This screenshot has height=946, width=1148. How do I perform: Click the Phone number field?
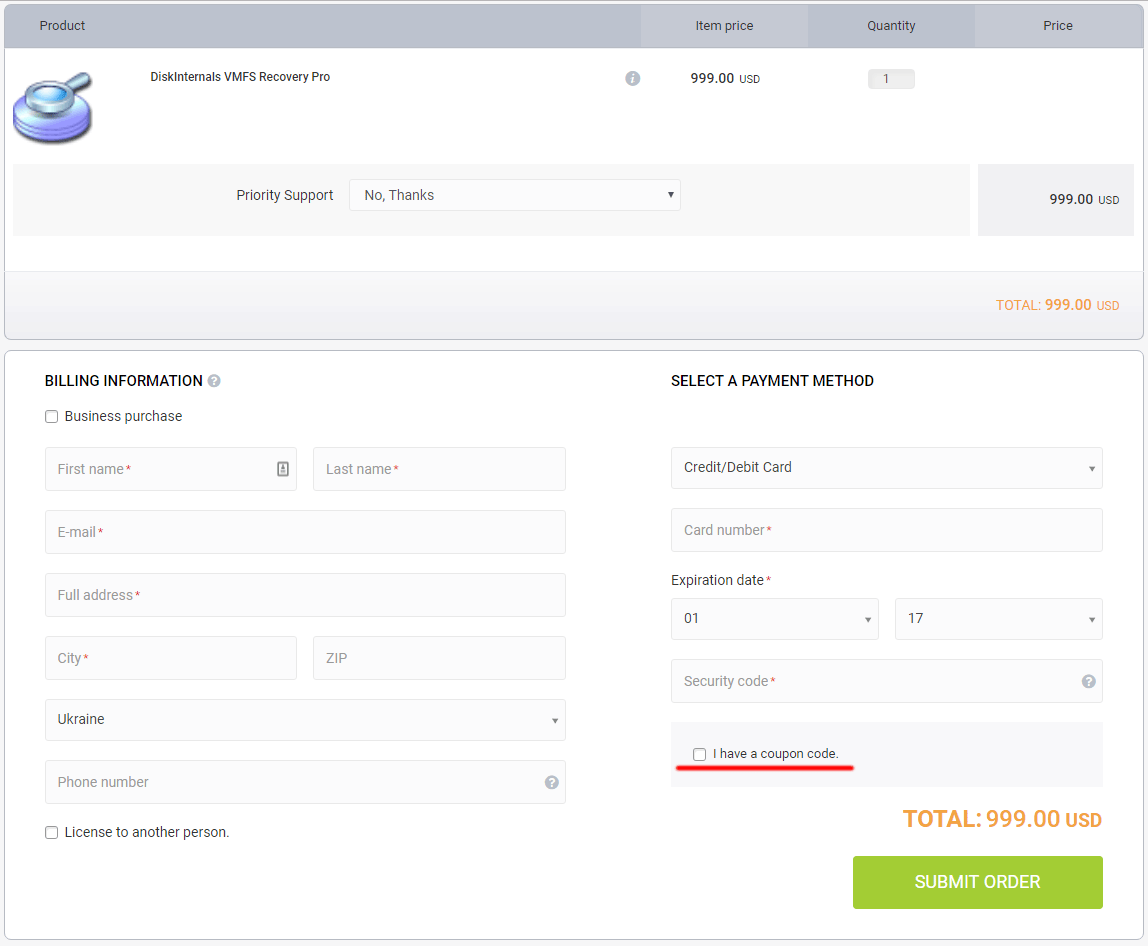click(305, 782)
